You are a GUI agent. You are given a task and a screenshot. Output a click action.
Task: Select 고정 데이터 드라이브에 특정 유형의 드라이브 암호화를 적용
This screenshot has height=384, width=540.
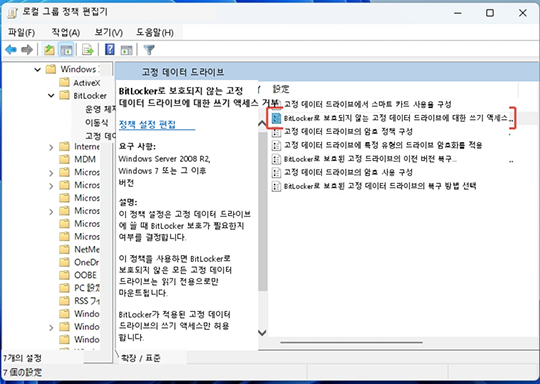[x=383, y=145]
